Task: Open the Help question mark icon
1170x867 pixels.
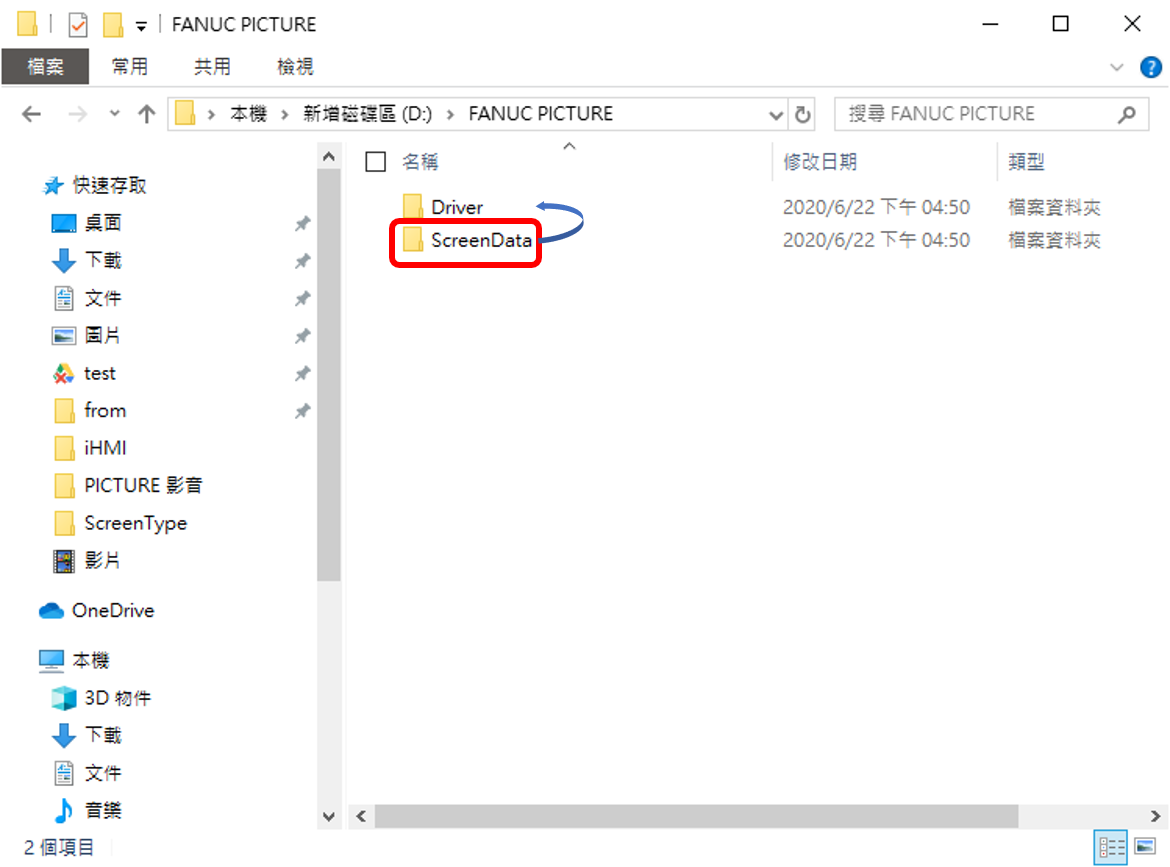Action: [x=1151, y=67]
